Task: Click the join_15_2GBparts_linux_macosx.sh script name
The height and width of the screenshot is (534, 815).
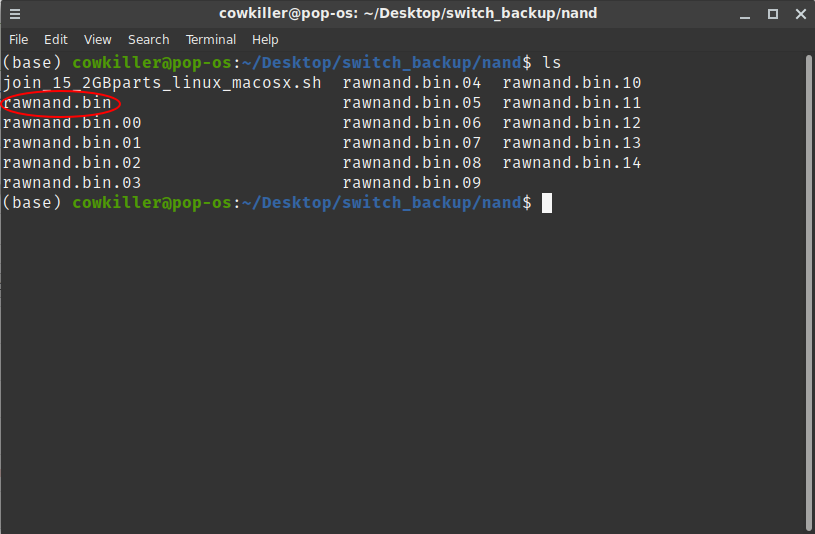Action: (x=162, y=83)
